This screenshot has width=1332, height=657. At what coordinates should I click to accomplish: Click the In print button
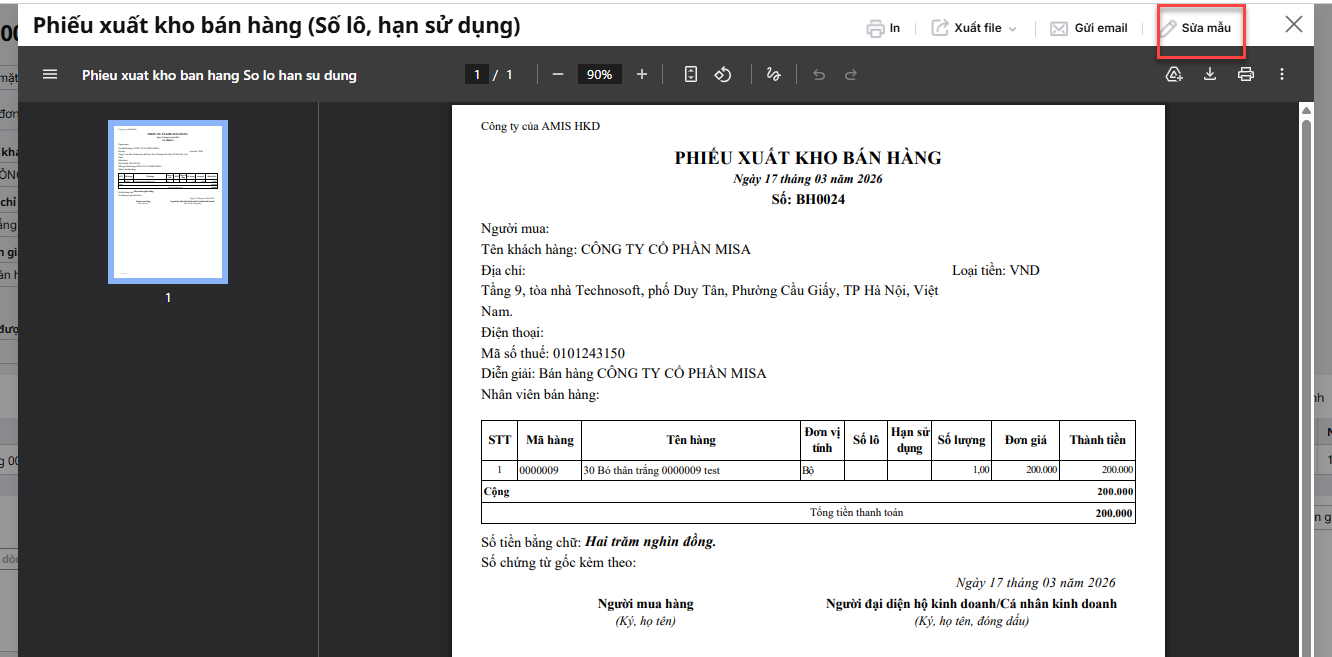tap(883, 28)
